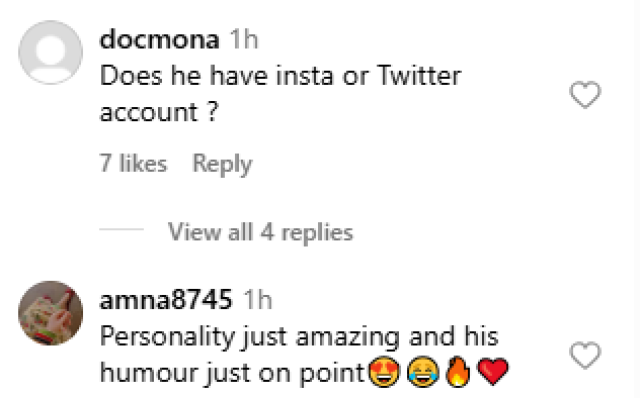640x398 pixels.
Task: Click the heart-eyes emoji in amna8745's comment
Action: coord(384,372)
